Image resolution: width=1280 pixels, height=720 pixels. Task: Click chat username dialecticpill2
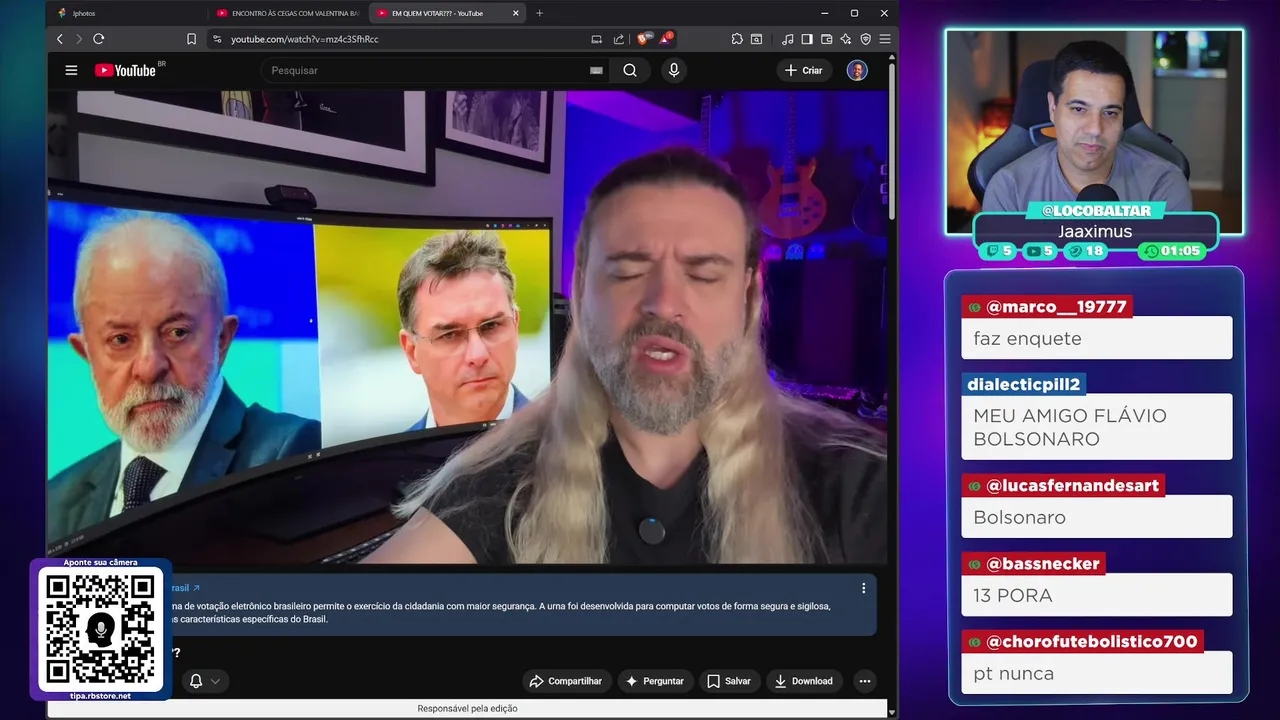tap(1023, 384)
